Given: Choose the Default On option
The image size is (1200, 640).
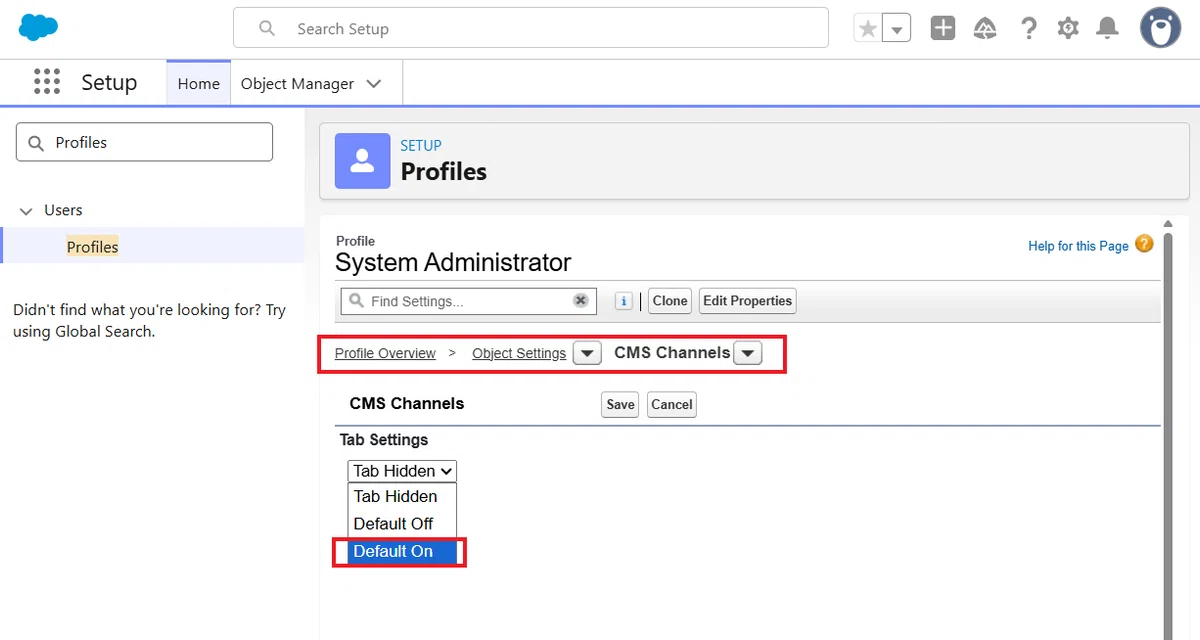Looking at the screenshot, I should 402,551.
